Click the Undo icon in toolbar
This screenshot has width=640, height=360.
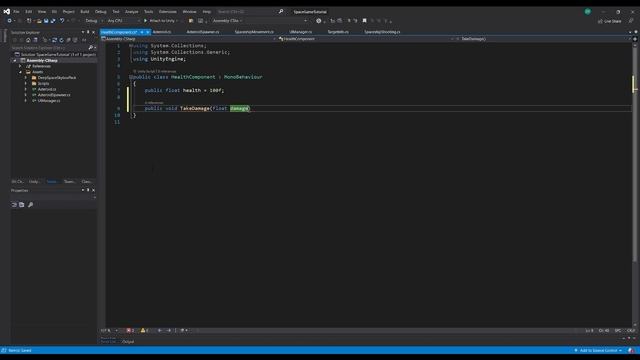(62, 20)
